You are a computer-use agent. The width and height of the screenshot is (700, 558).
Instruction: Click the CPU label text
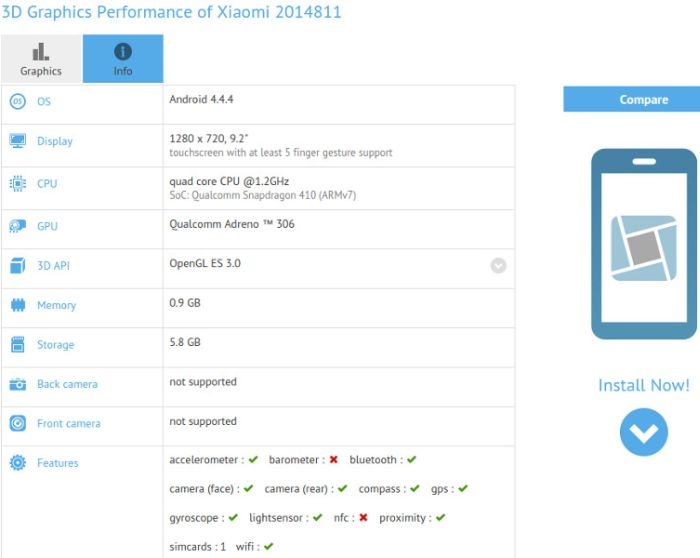pyautogui.click(x=47, y=183)
